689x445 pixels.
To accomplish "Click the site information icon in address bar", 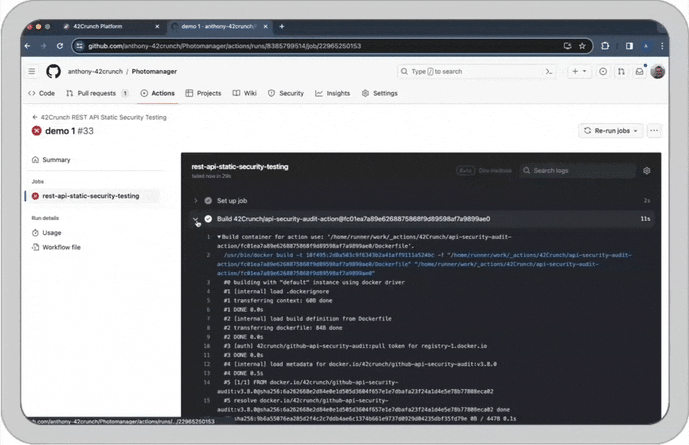I will coord(80,46).
